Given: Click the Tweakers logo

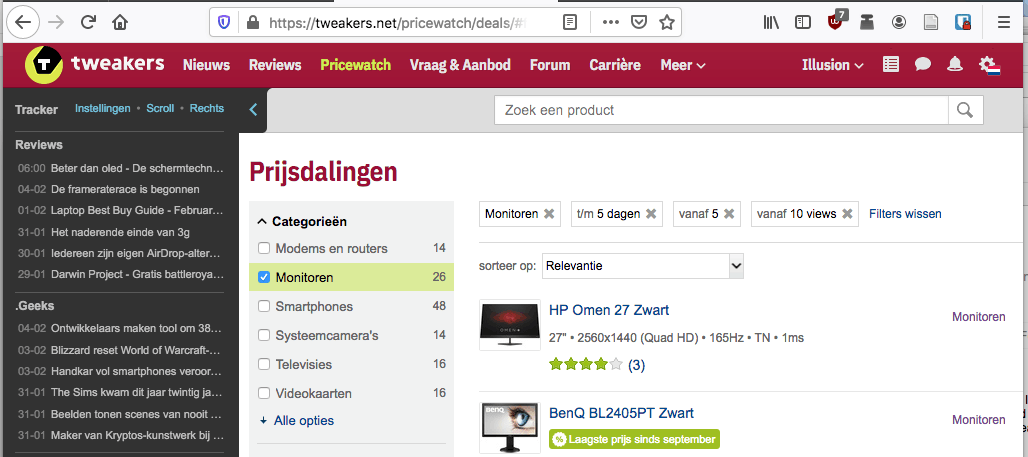Looking at the screenshot, I should click(x=94, y=65).
